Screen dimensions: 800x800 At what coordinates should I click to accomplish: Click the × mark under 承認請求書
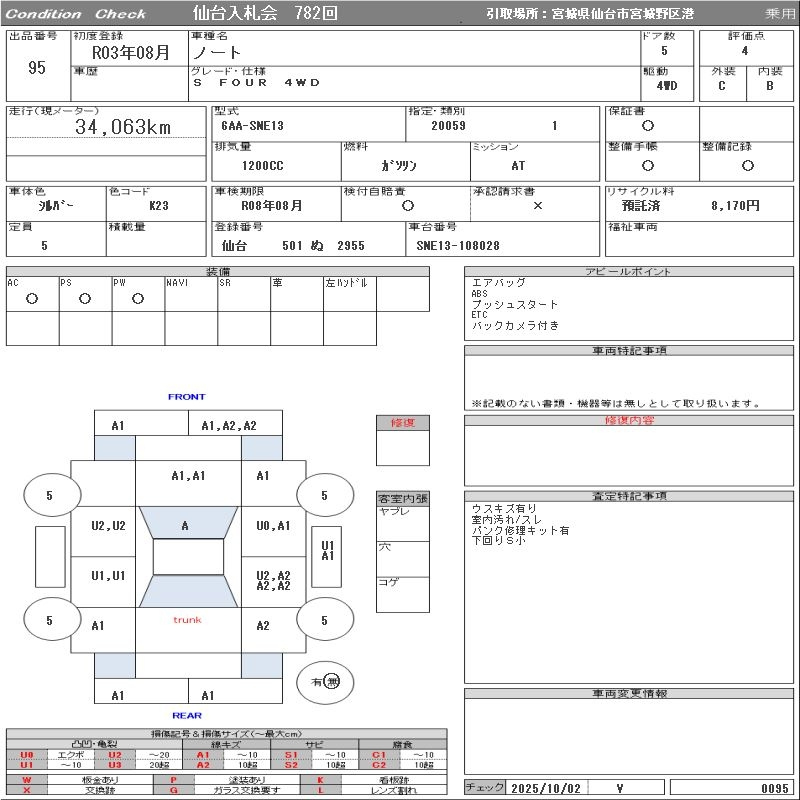point(536,205)
